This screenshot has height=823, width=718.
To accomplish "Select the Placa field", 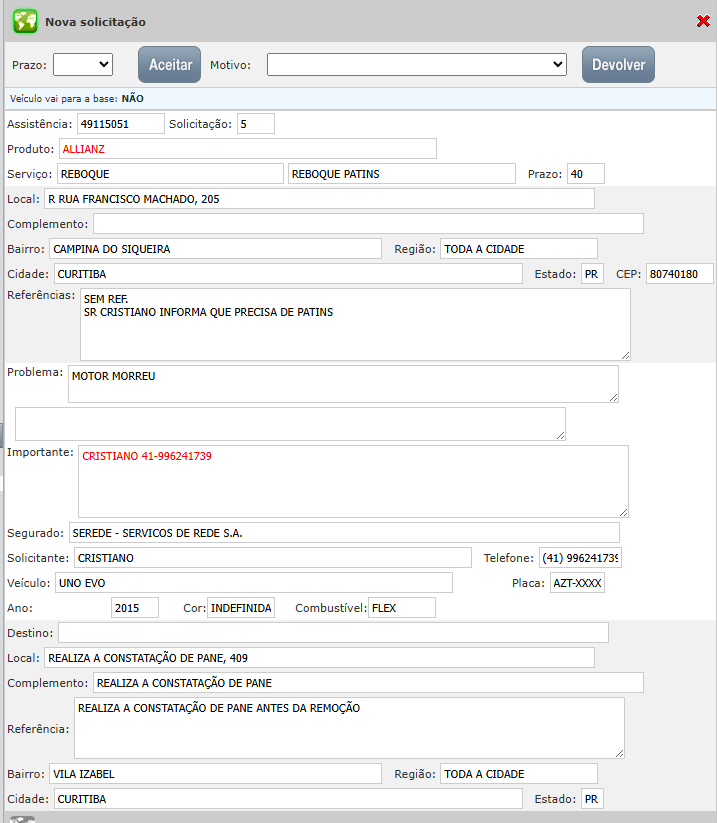I will pyautogui.click(x=577, y=583).
